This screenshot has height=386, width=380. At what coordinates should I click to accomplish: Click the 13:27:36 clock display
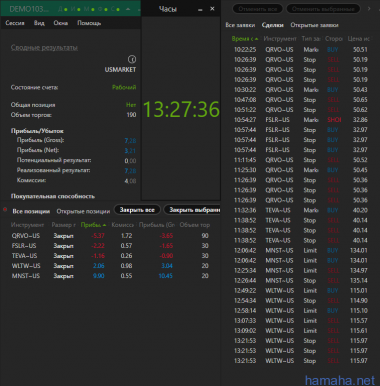(181, 109)
